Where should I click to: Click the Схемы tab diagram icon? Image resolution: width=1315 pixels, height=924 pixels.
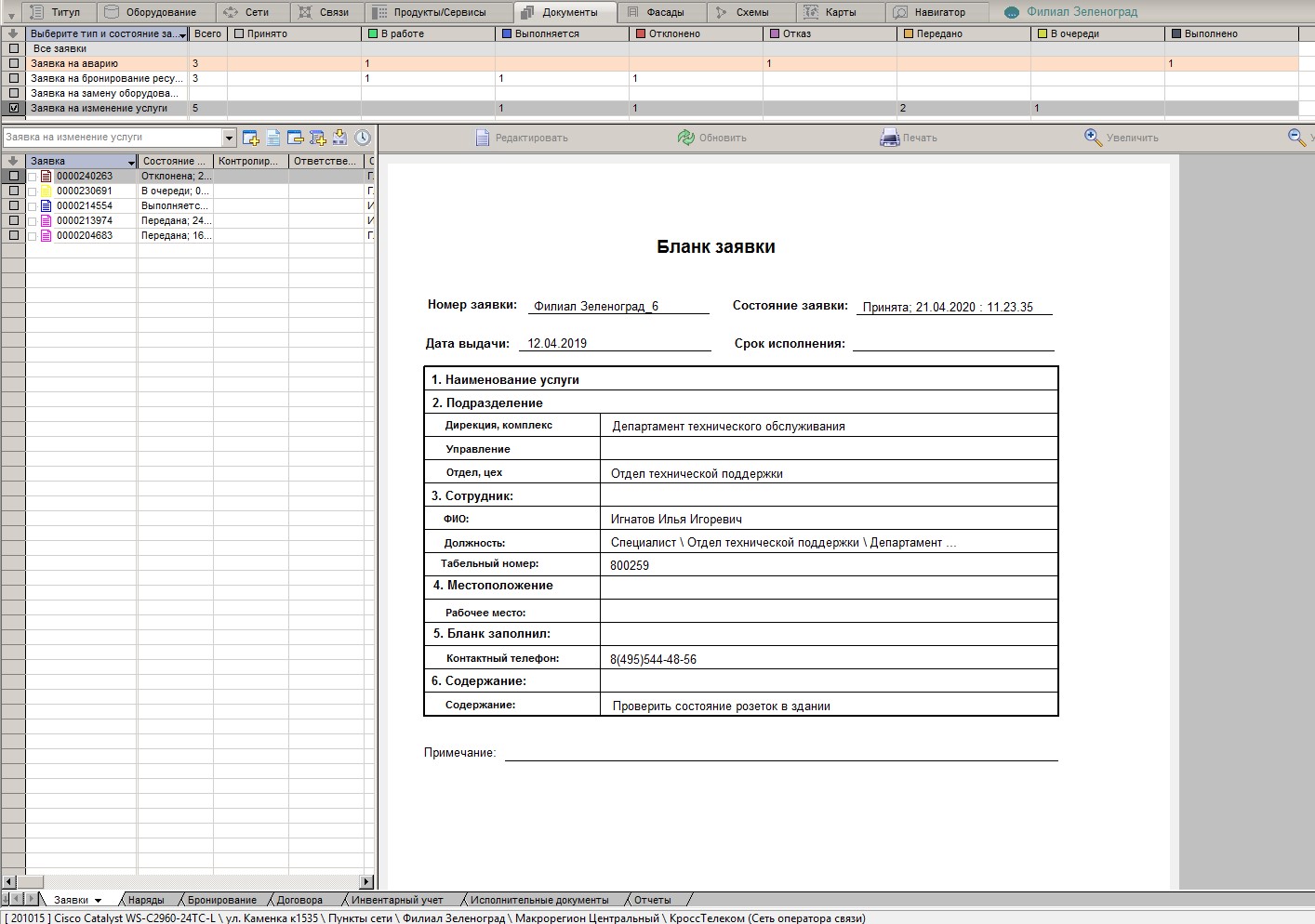(x=722, y=12)
